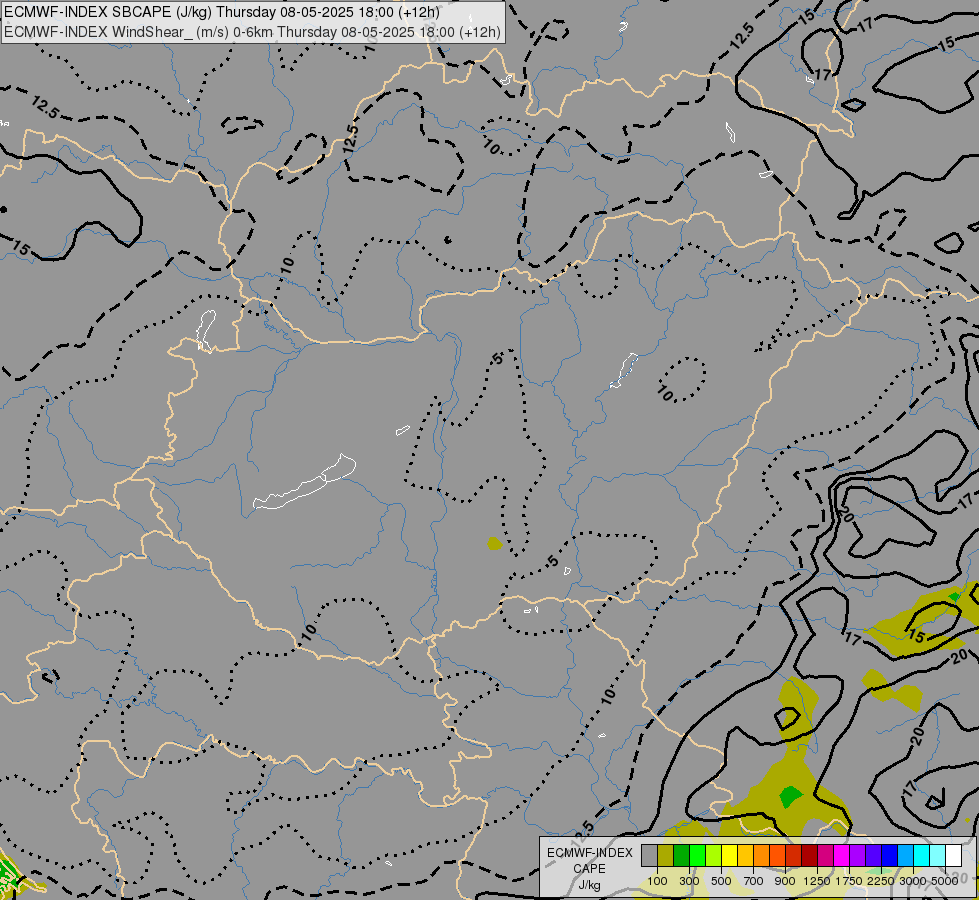Pick the pure blue 2250 legend swatch
Viewport: 979px width, 900px height.
coord(890,855)
